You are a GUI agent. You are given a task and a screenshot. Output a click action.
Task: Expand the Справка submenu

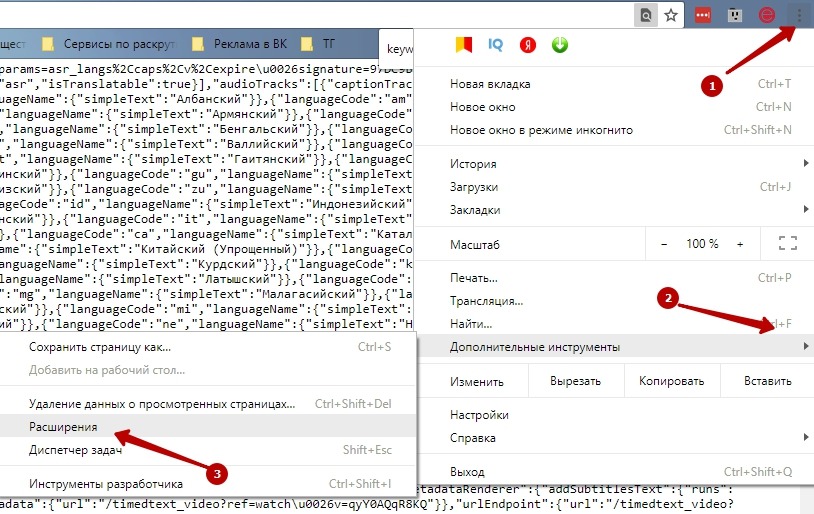[615, 438]
